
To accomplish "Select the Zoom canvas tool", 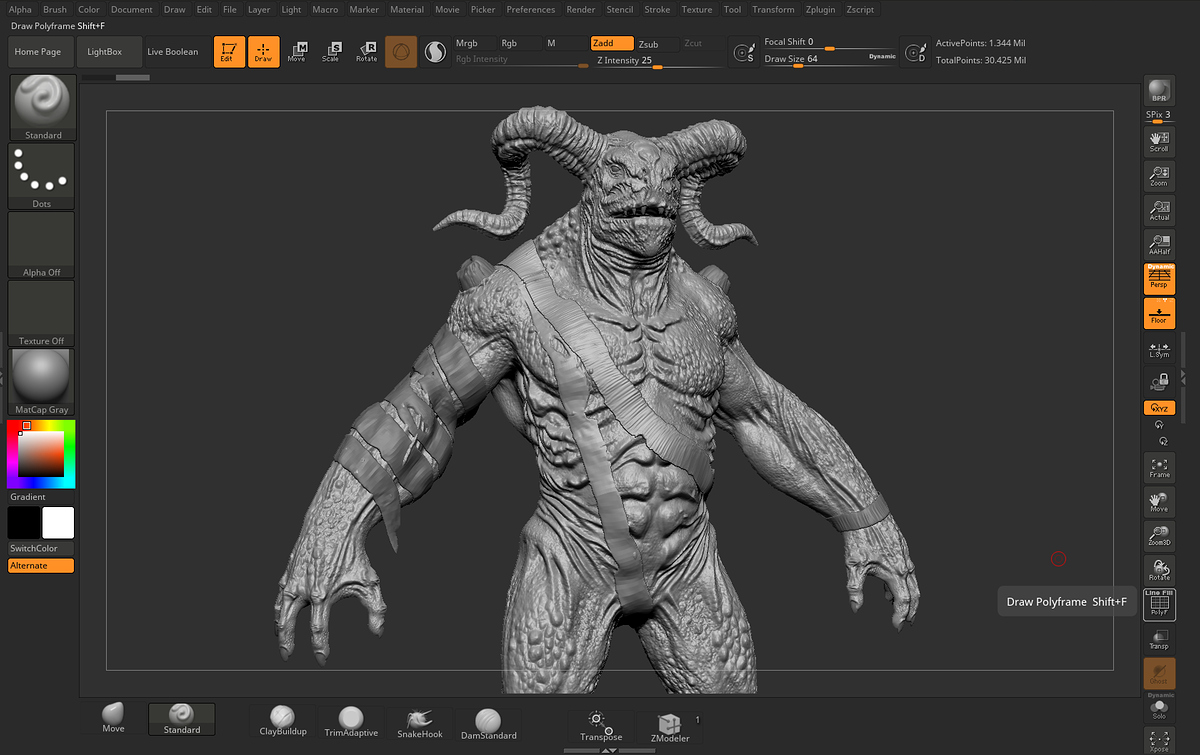I will [x=1159, y=177].
